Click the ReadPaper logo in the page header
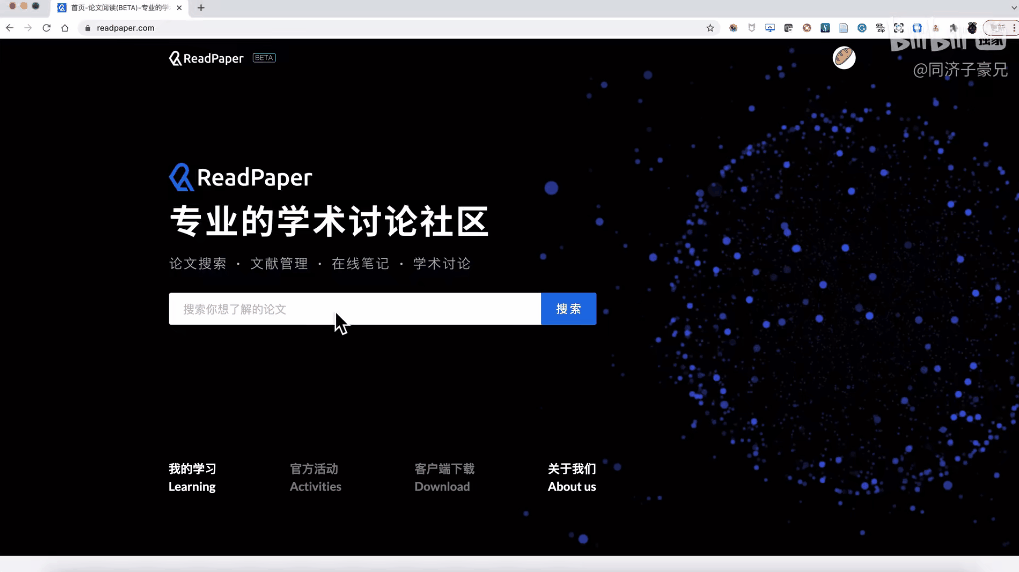This screenshot has height=572, width=1019. point(206,58)
